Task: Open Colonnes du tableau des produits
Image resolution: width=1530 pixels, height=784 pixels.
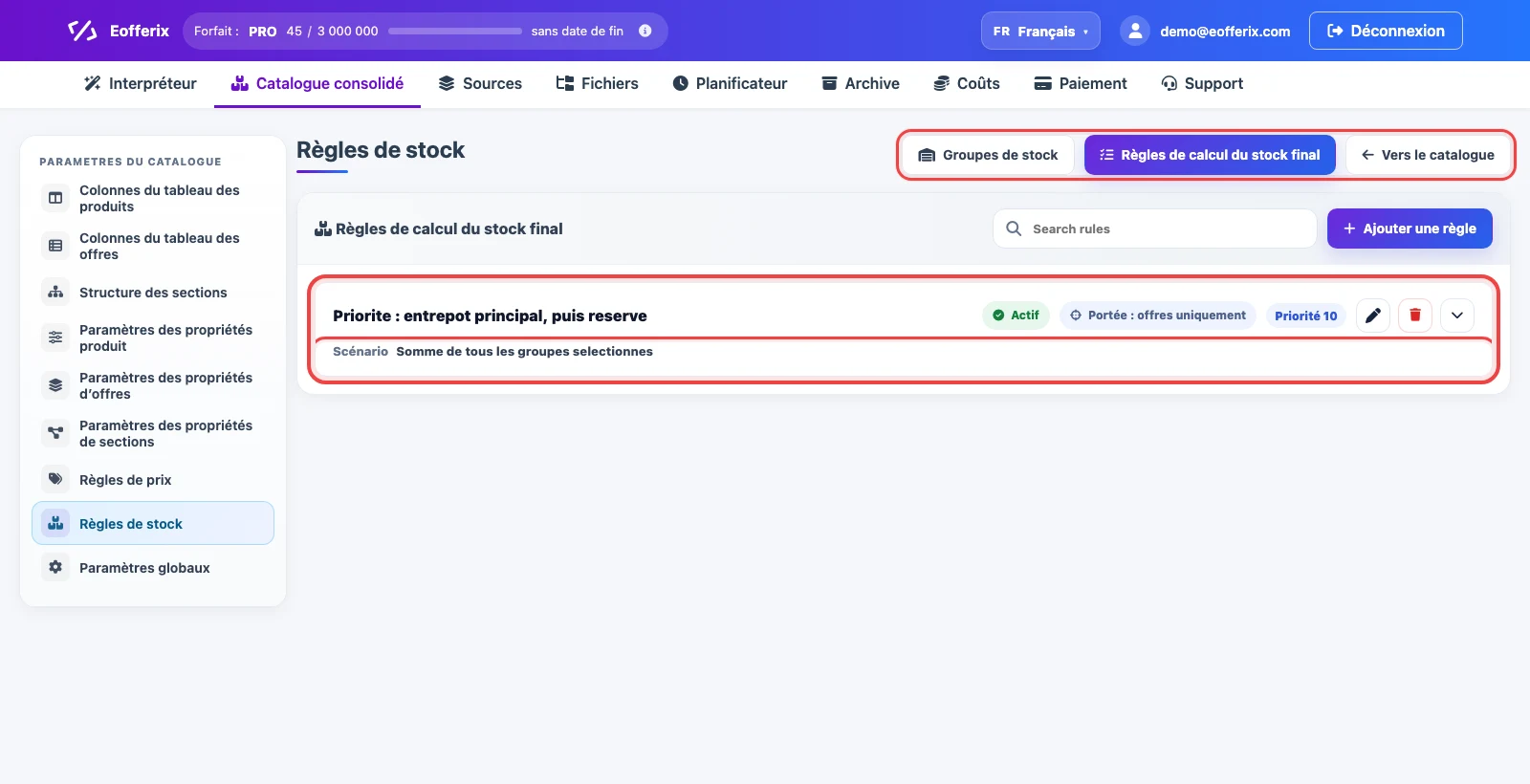Action: [x=153, y=198]
